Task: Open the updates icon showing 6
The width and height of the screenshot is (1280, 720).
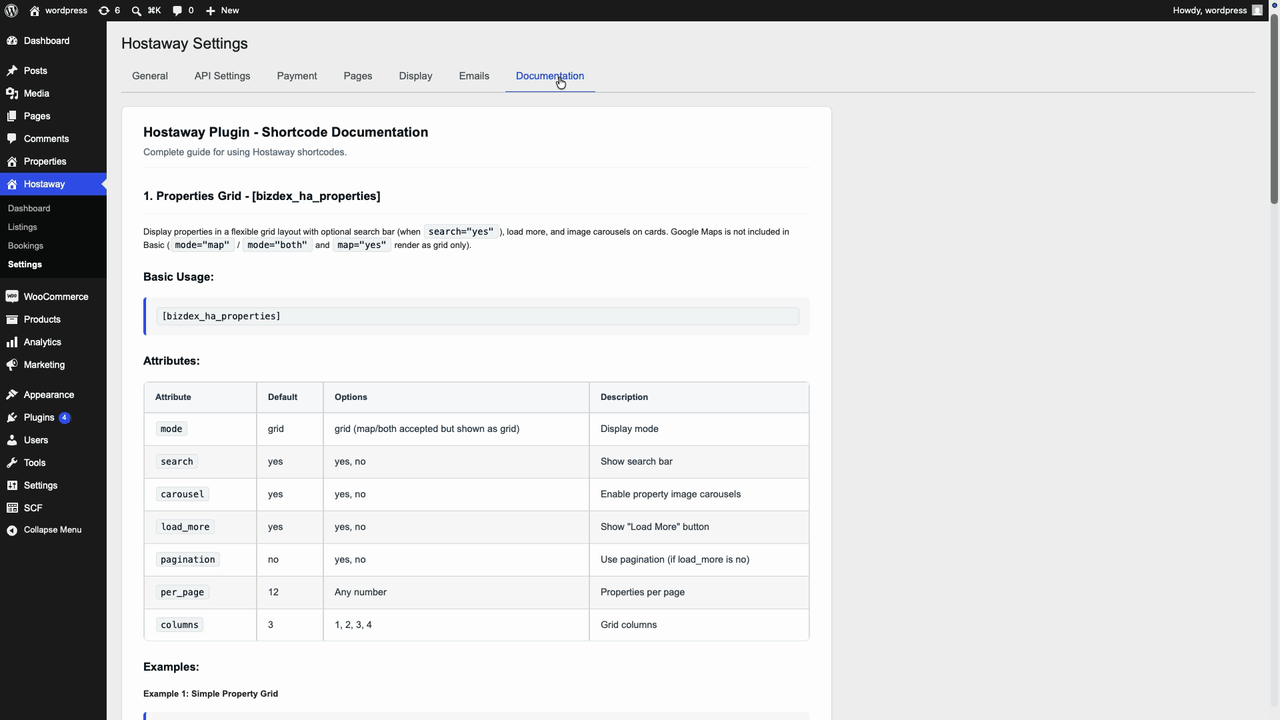Action: point(103,10)
